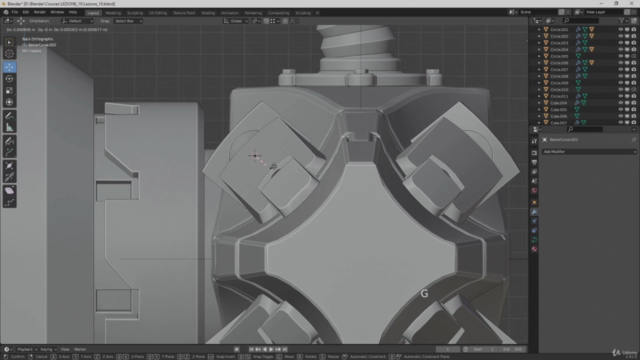This screenshot has width=640, height=360.
Task: Add a workspace with the plus tab
Action: [318, 13]
